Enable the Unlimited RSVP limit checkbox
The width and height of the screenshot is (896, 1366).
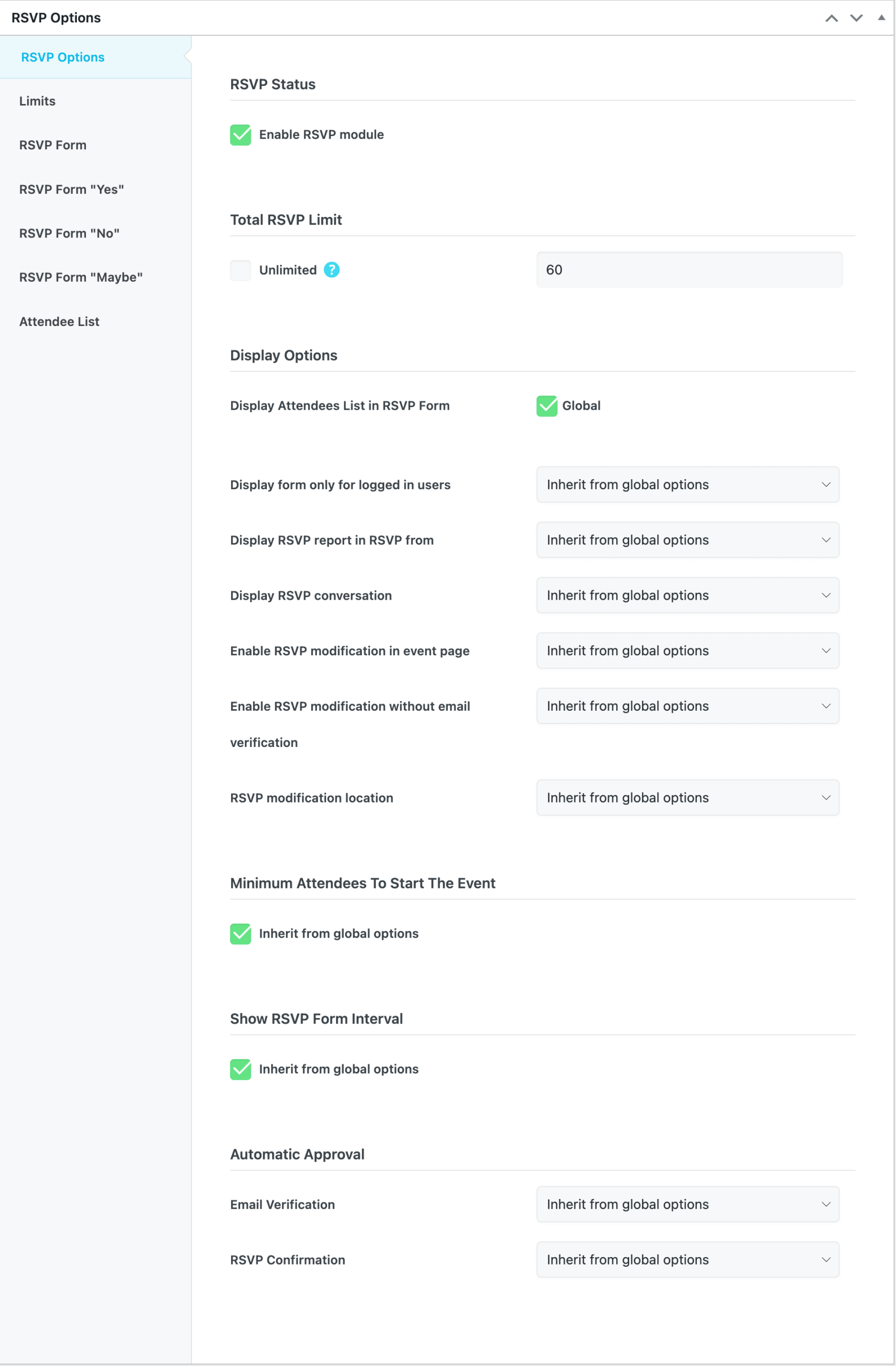241,271
